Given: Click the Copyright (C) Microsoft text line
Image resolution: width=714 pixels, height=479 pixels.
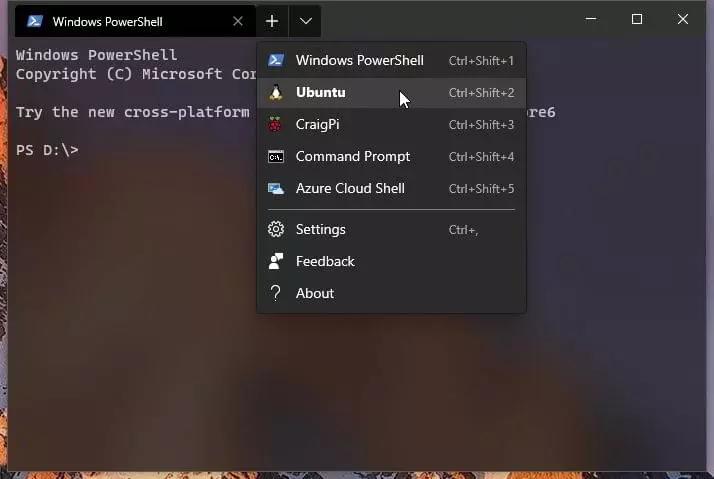Looking at the screenshot, I should tap(136, 74).
